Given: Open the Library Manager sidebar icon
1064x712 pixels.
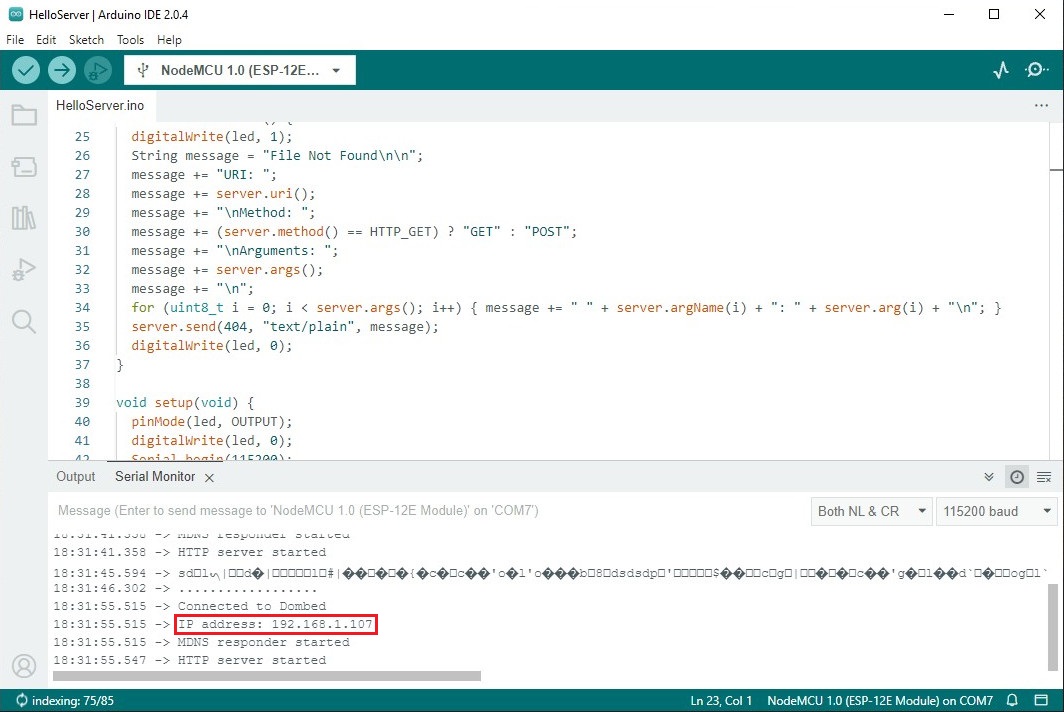Looking at the screenshot, I should tap(24, 218).
